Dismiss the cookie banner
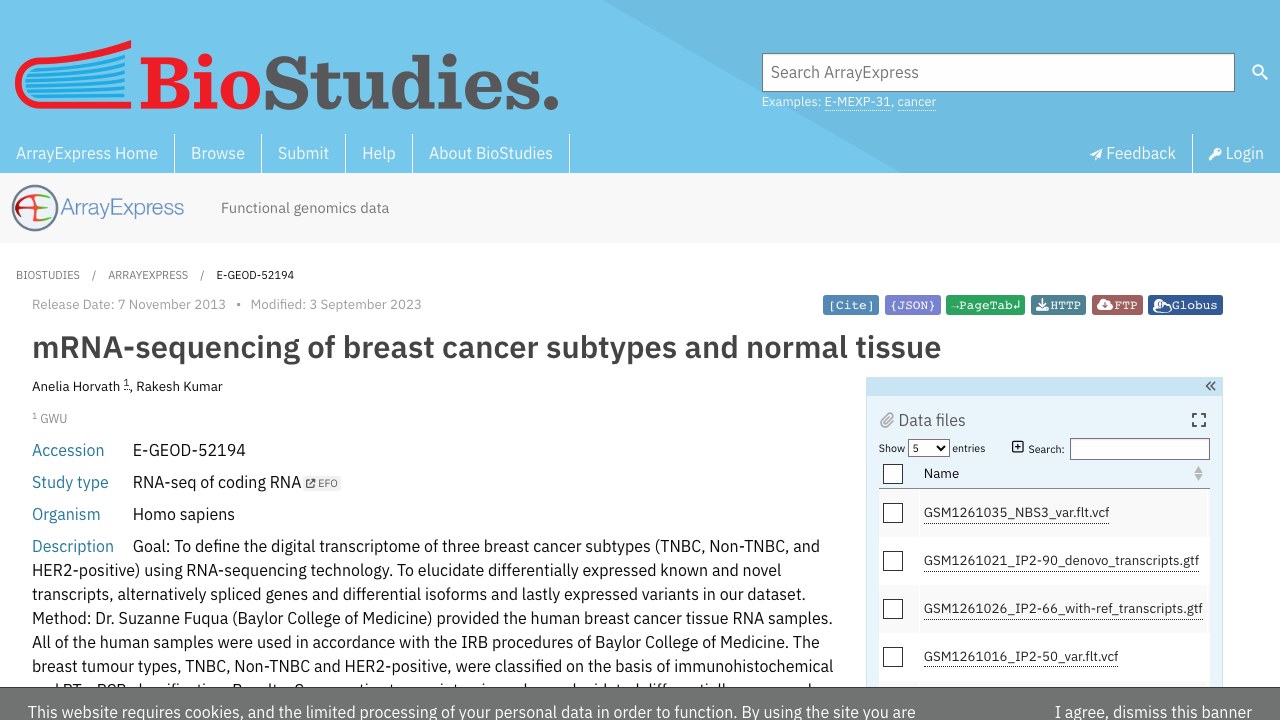The image size is (1280, 720). [x=1153, y=712]
